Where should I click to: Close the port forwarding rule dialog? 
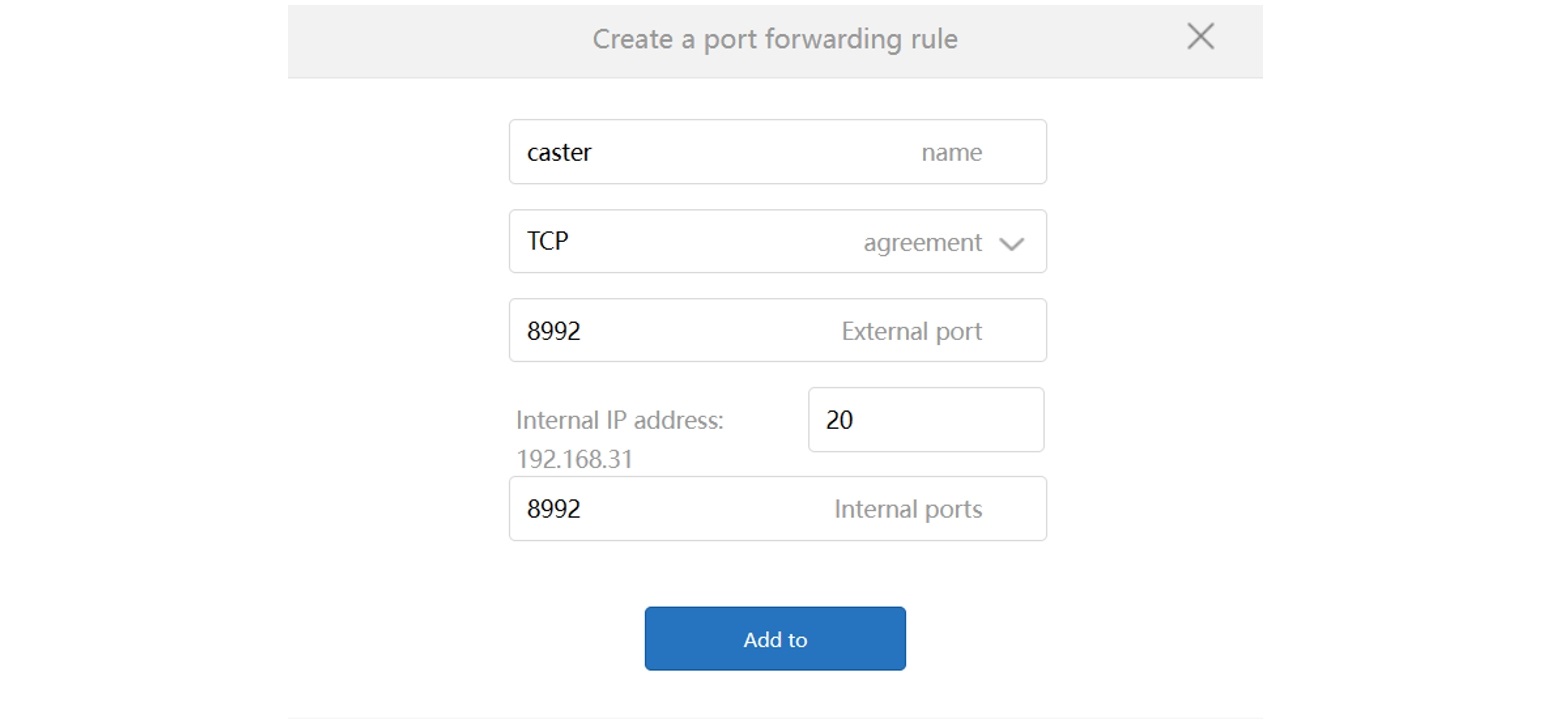[1200, 37]
